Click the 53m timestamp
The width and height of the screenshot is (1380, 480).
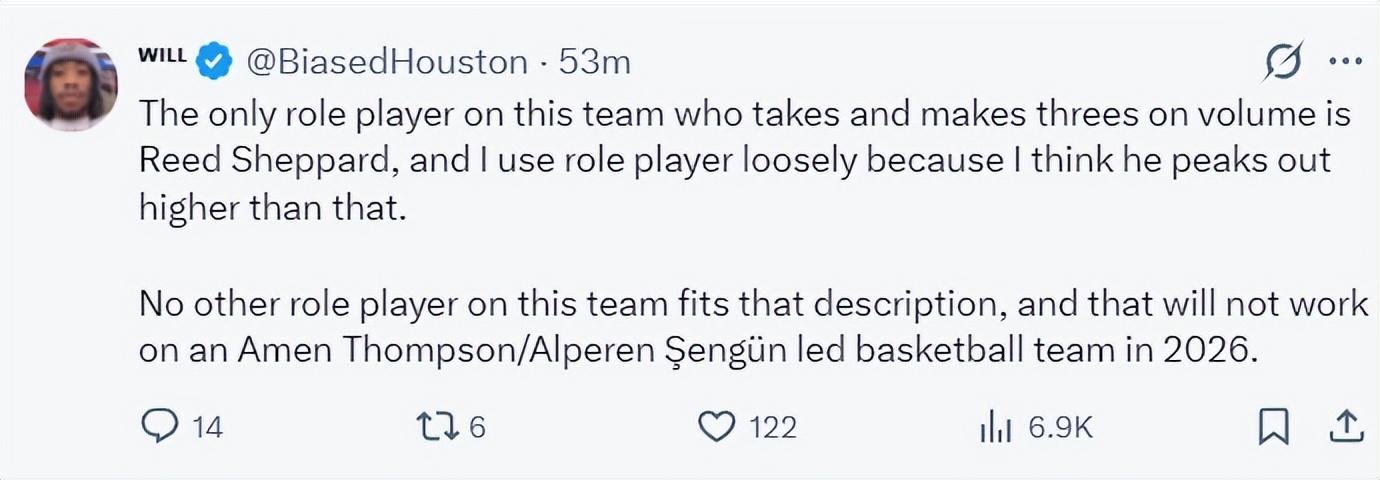pos(594,62)
